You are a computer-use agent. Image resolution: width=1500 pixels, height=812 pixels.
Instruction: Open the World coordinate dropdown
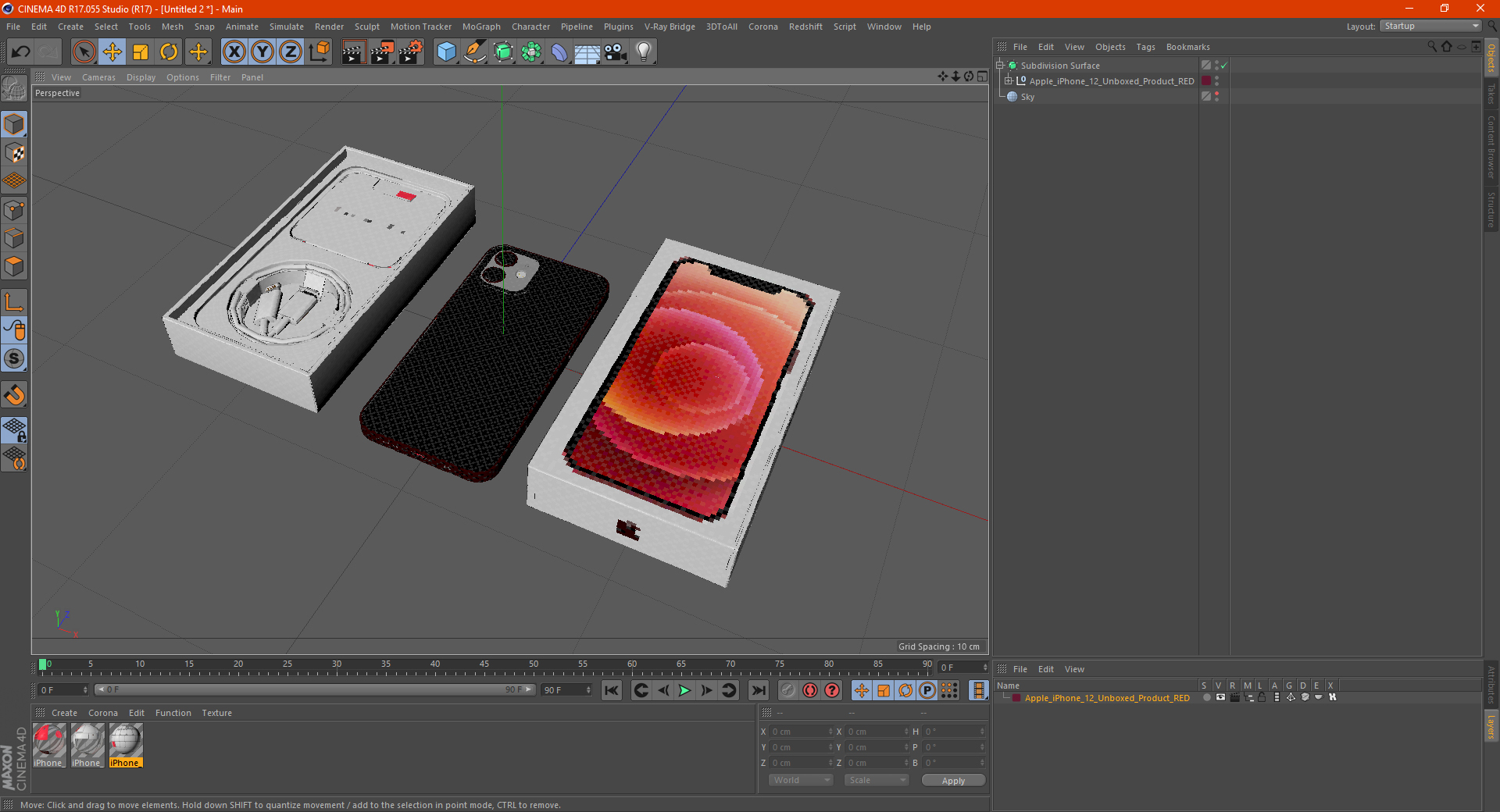[801, 780]
